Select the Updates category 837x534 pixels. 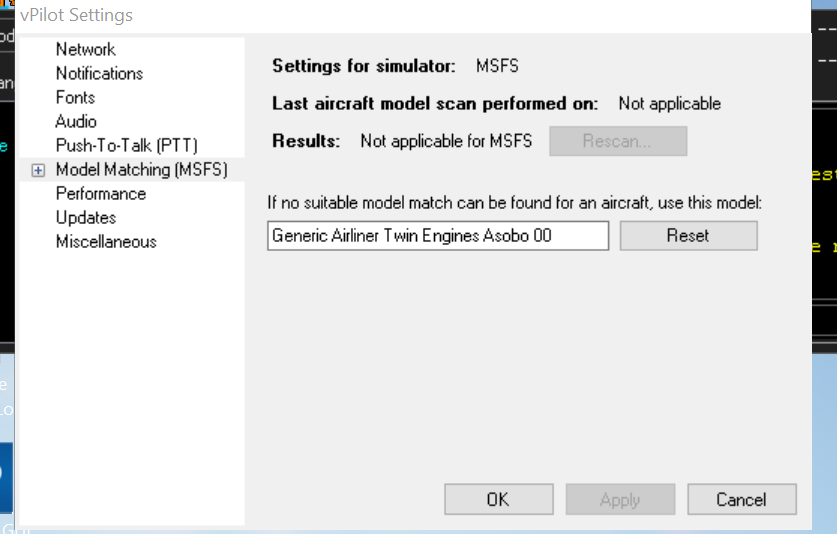tap(86, 217)
